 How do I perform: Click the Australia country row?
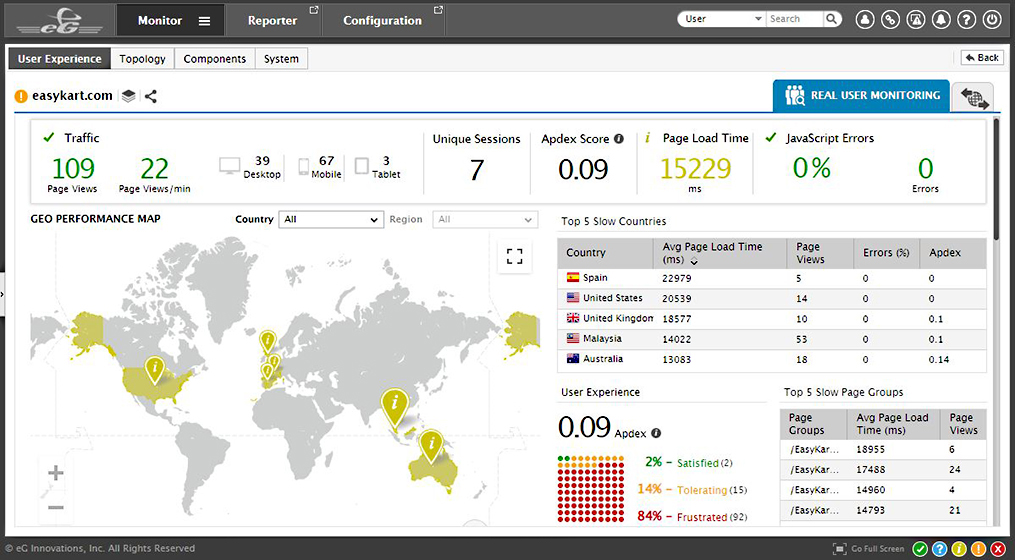tap(772, 359)
